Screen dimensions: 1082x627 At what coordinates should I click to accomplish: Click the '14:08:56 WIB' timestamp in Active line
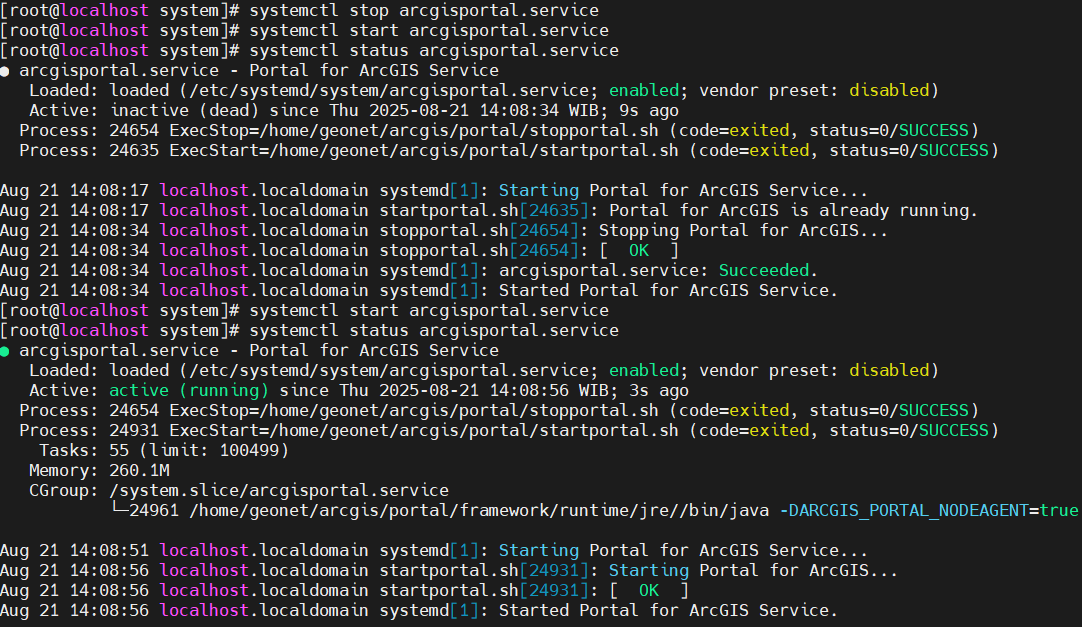point(549,390)
